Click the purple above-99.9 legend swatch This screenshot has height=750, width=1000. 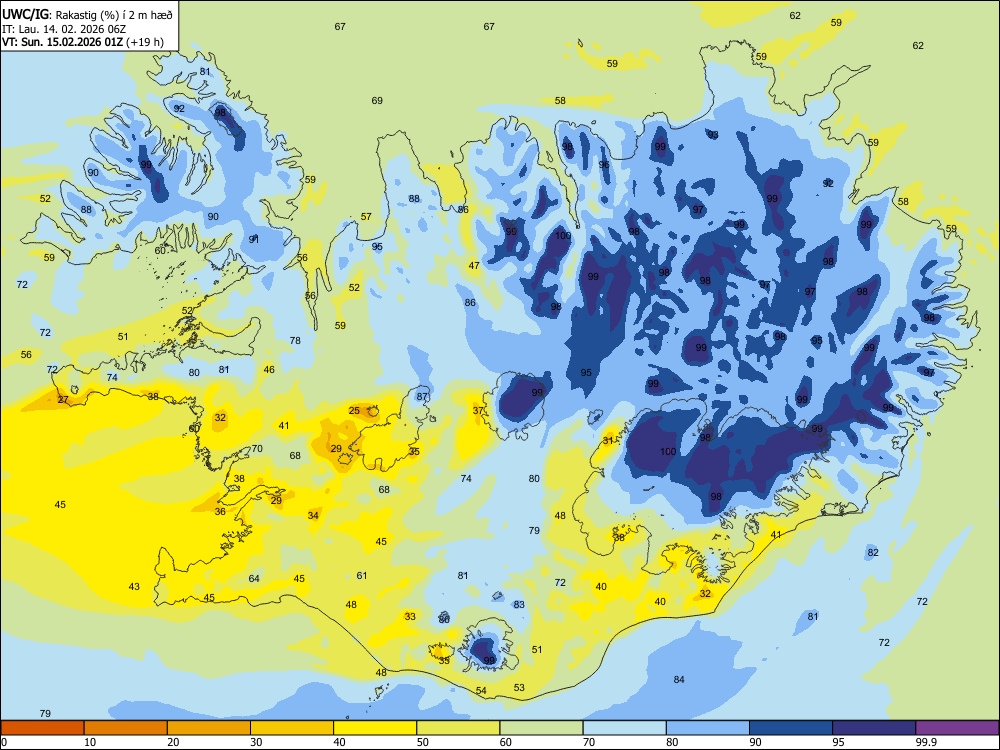coord(957,728)
